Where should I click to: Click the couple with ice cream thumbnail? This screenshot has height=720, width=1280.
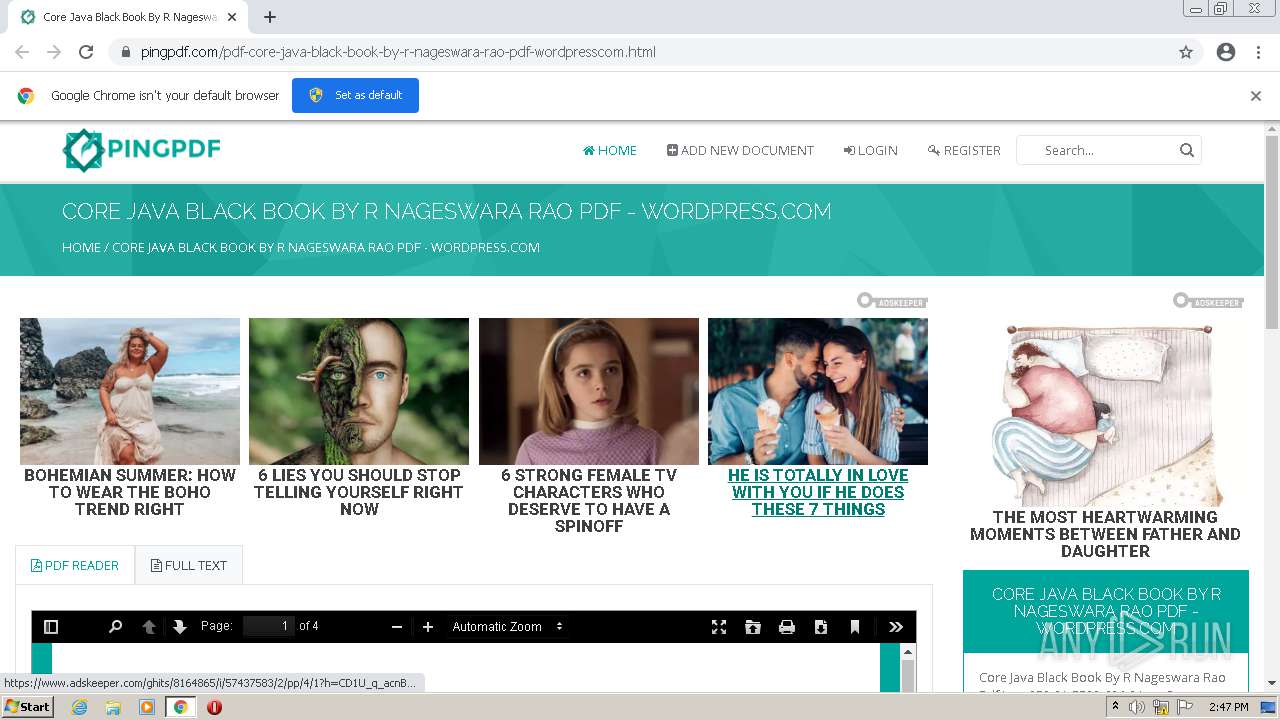(x=818, y=391)
